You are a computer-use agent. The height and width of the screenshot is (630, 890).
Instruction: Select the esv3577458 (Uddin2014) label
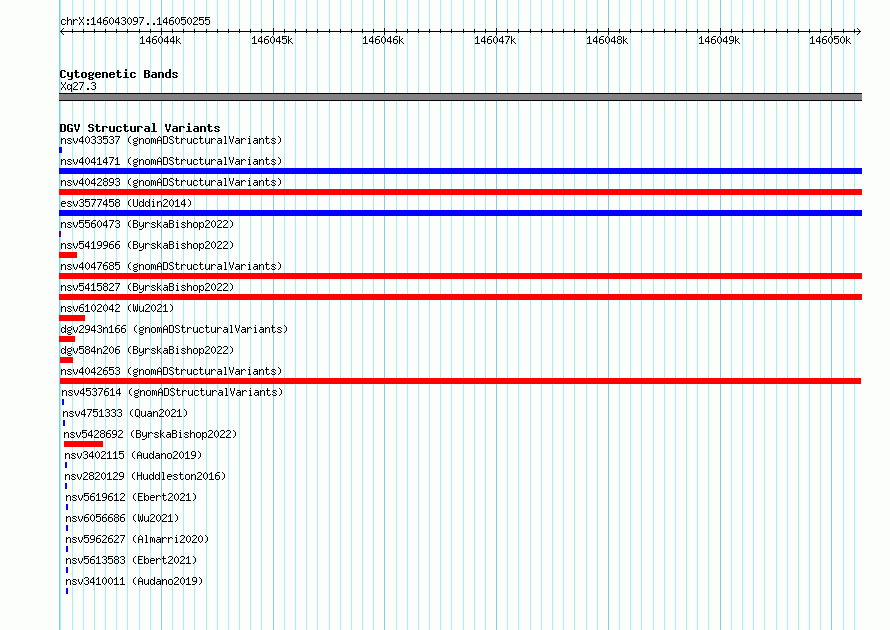click(126, 203)
